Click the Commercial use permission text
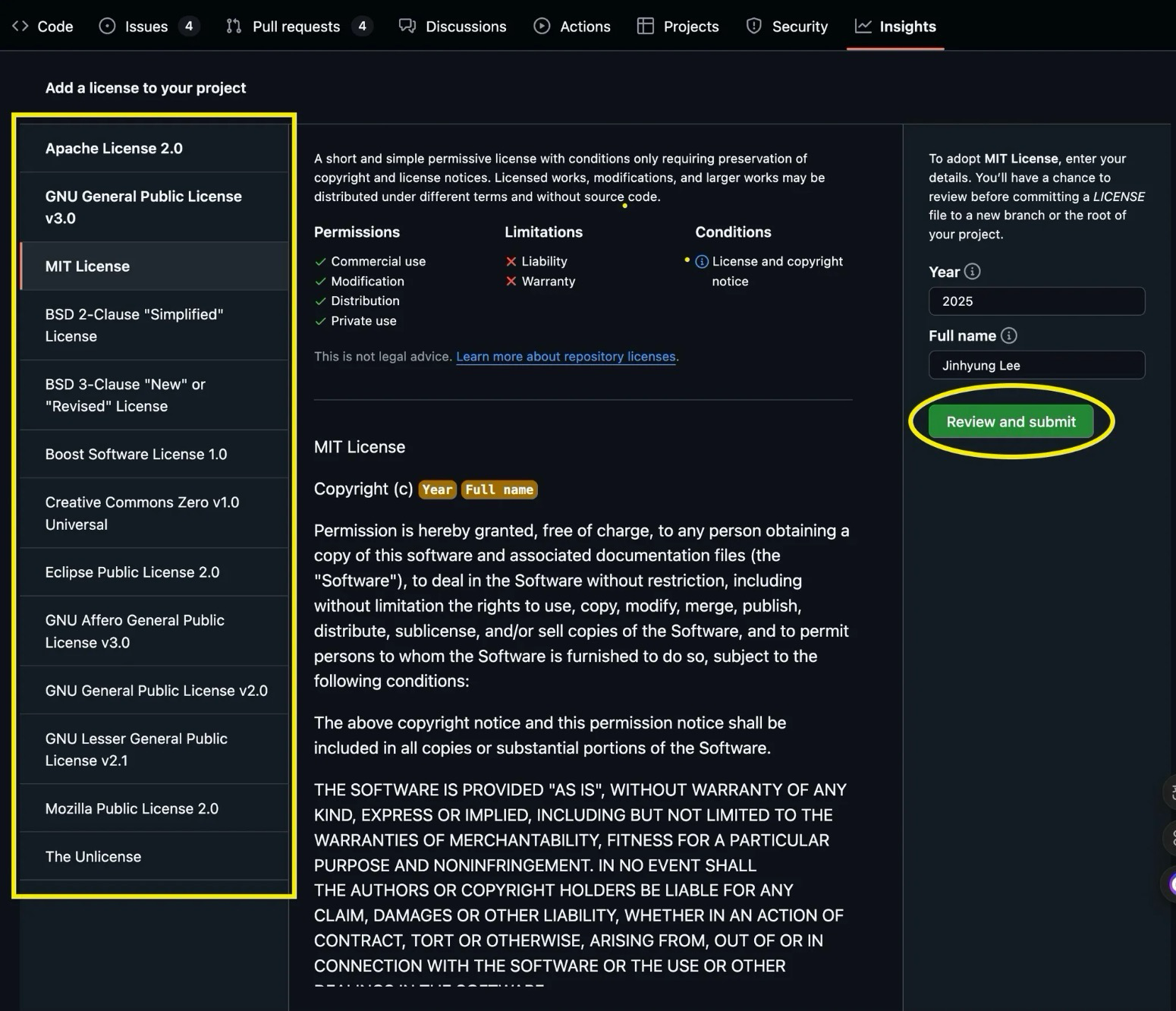1176x1011 pixels. pyautogui.click(x=378, y=261)
